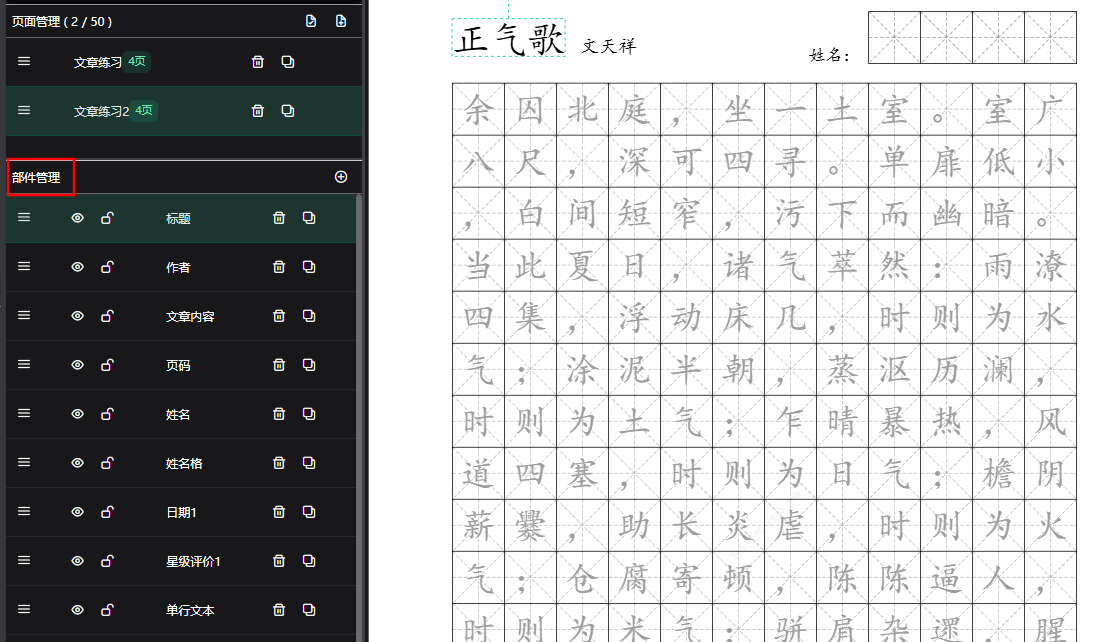Delete the 标题 component
Viewport: 1115px width, 642px height.
(278, 217)
